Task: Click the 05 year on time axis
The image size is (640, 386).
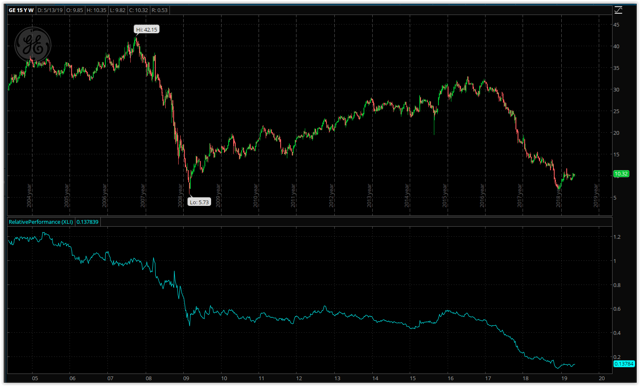Action: [x=35, y=378]
